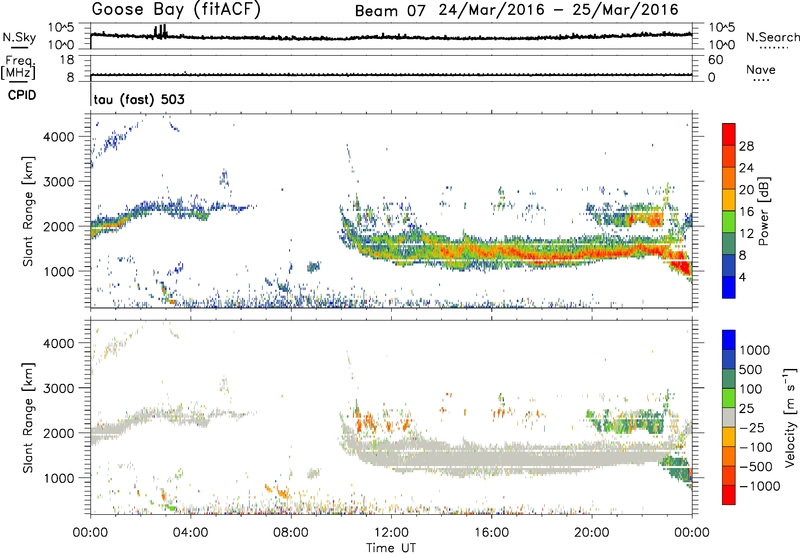Click the '16:00' time axis tick label
800x554 pixels.
491,533
